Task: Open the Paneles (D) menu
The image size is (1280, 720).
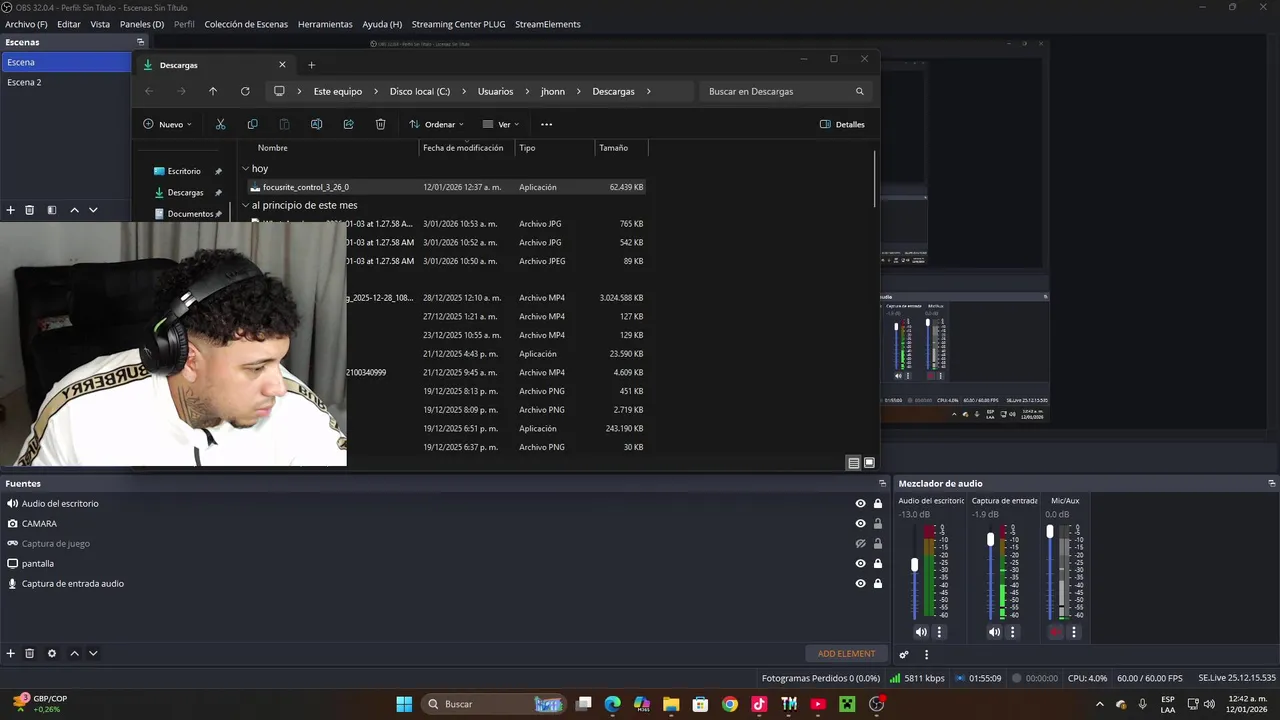Action: click(142, 24)
